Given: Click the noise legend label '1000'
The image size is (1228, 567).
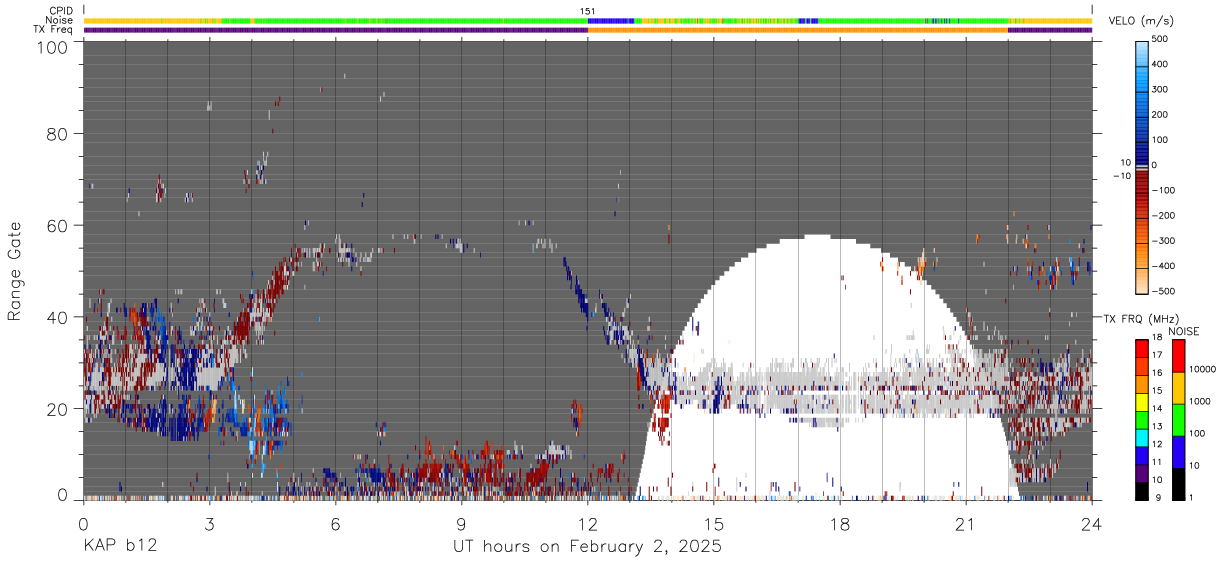Looking at the screenshot, I should pos(1201,402).
